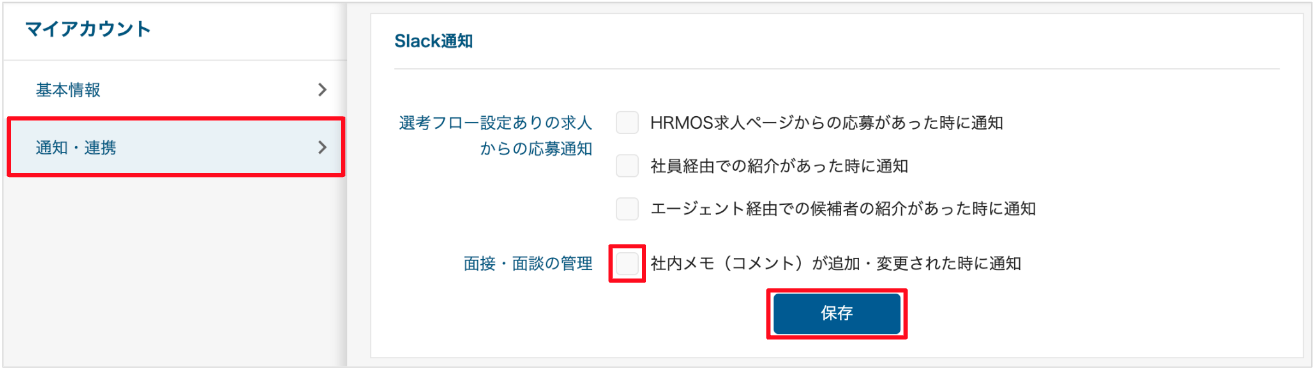This screenshot has width=1315, height=368.
Task: Open the 基本情報 sidebar item
Action: [174, 90]
